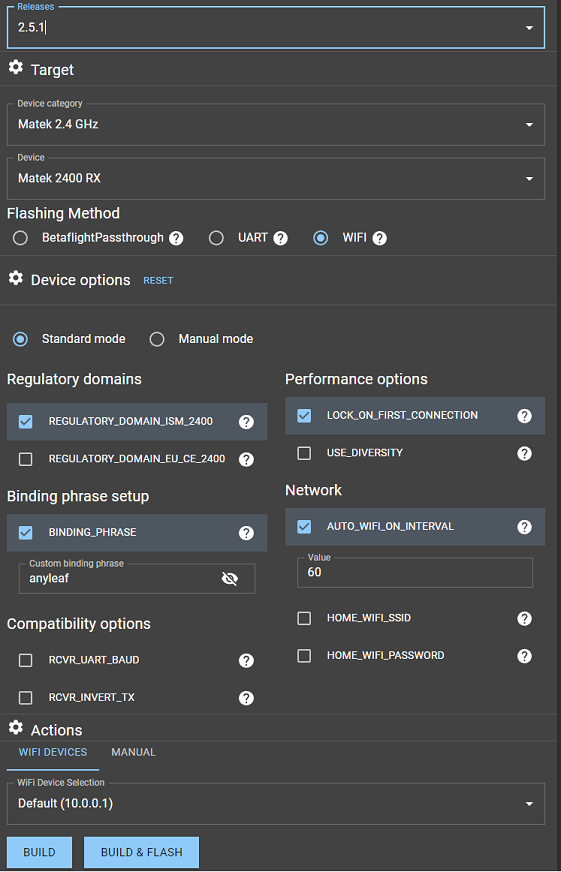
Task: Choose Standard mode
Action: point(21,339)
